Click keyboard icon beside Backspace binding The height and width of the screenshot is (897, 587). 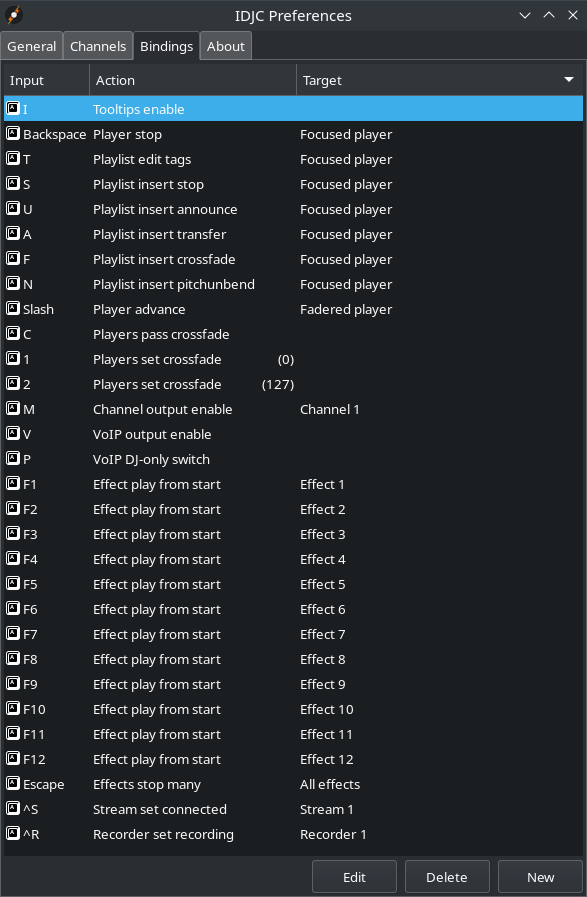click(x=13, y=134)
